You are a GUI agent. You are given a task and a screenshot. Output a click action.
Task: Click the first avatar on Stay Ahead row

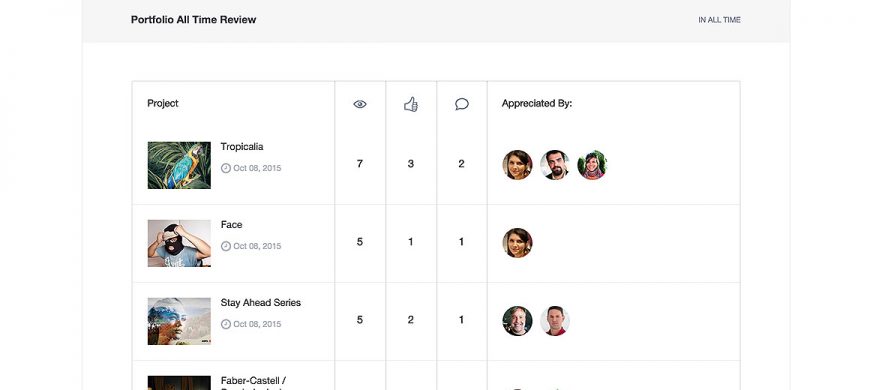518,321
